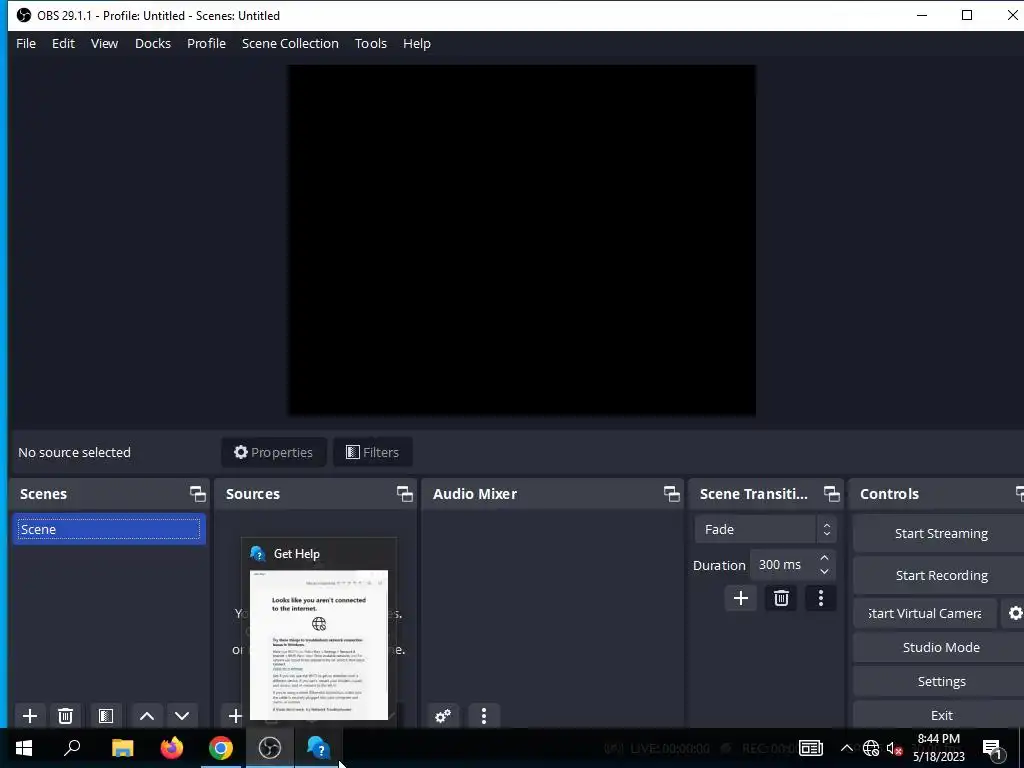Select the Scene item in the Scenes list

click(x=109, y=530)
